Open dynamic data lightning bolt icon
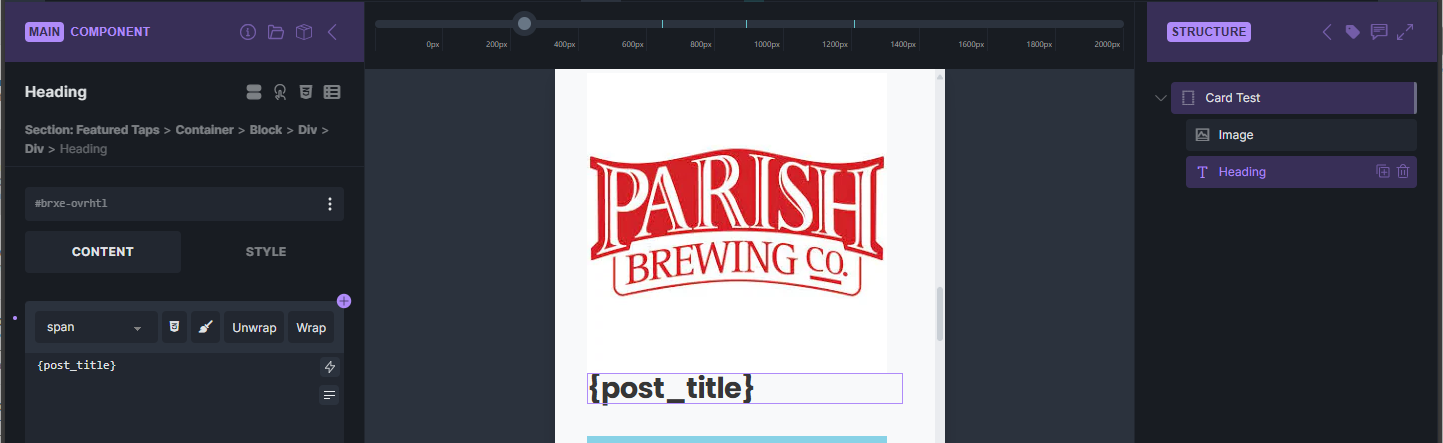The width and height of the screenshot is (1443, 443). (329, 367)
